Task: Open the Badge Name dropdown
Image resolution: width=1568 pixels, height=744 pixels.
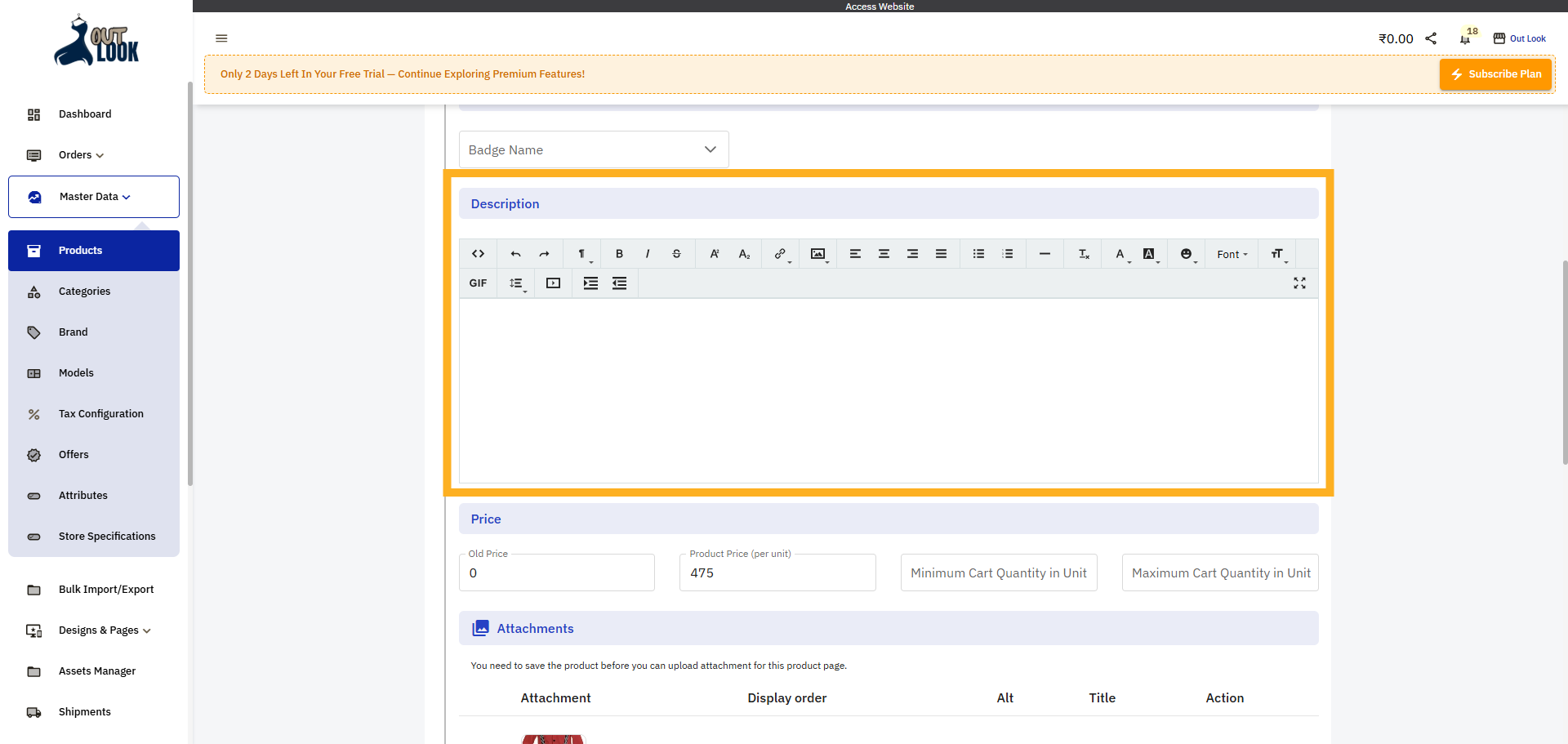Action: click(594, 150)
